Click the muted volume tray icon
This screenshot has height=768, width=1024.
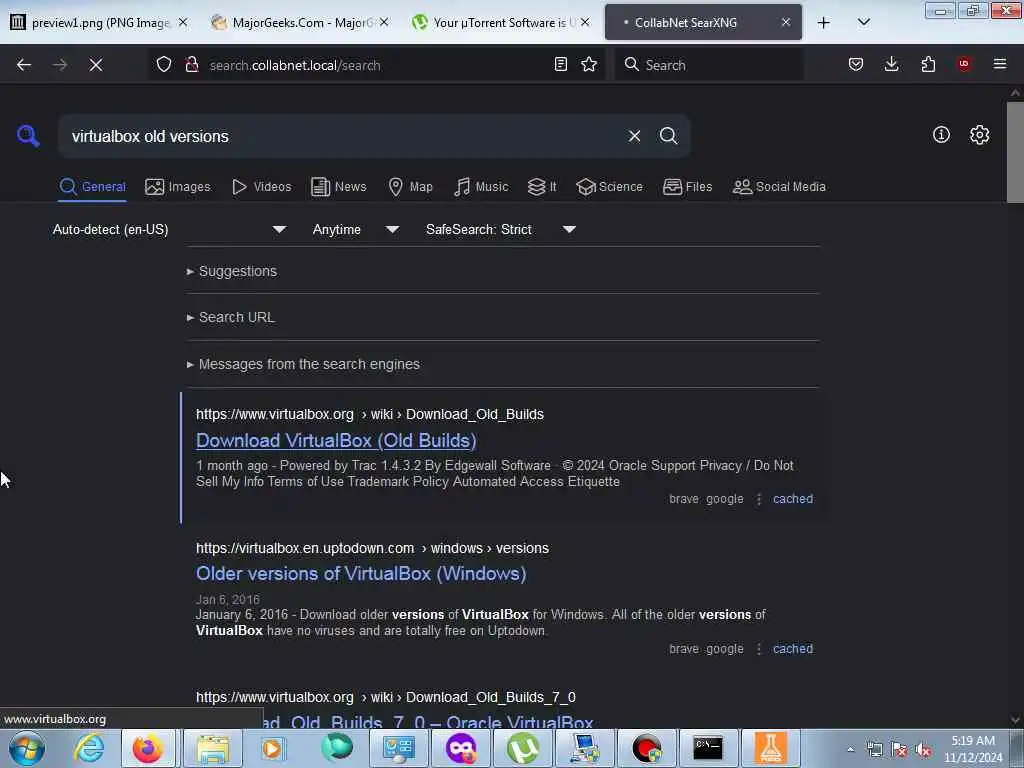pyautogui.click(x=923, y=750)
